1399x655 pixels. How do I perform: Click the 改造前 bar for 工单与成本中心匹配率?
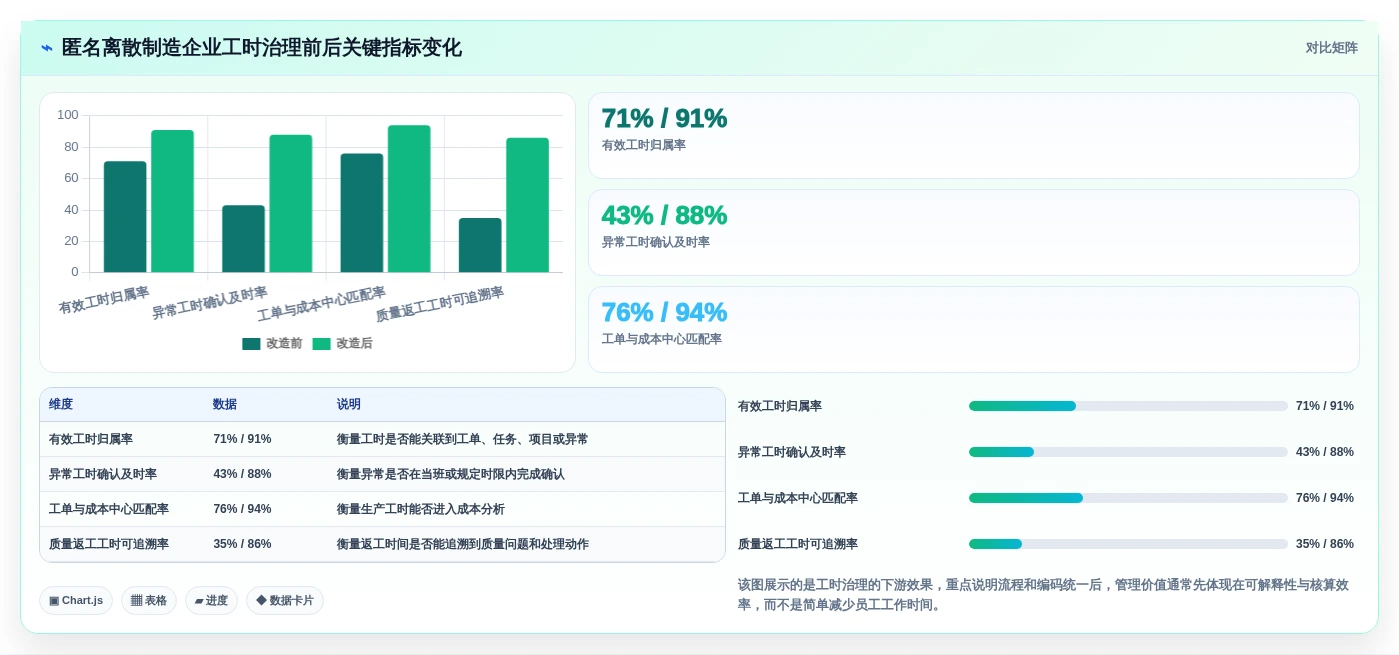pos(361,213)
